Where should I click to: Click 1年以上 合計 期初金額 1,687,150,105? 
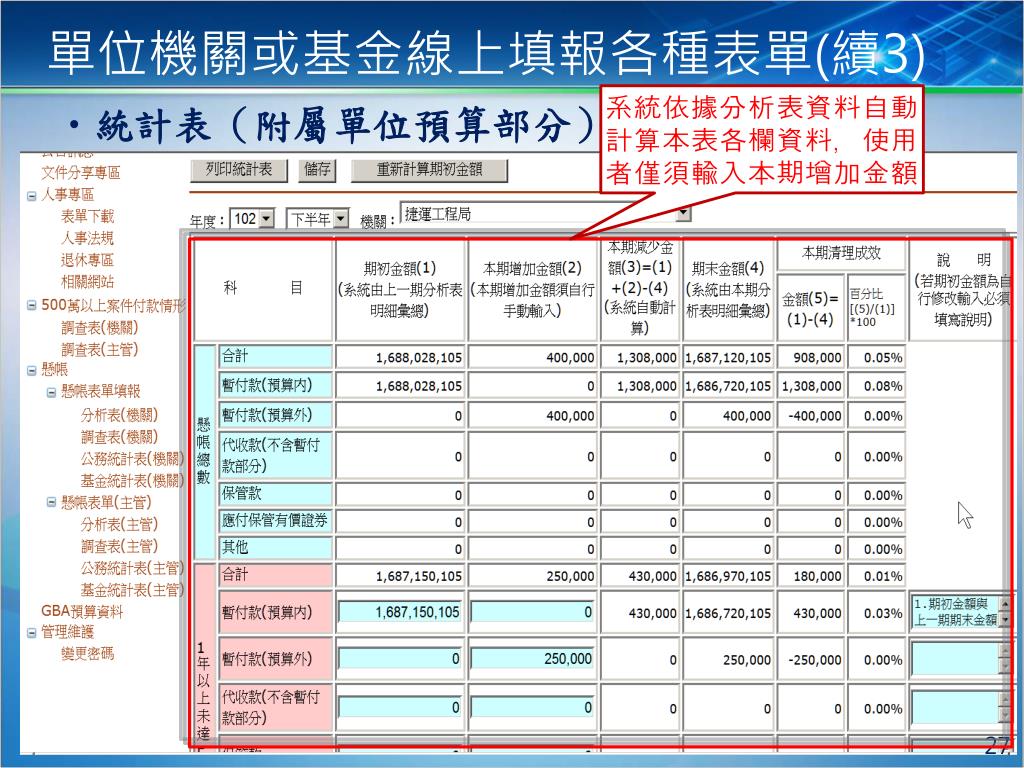coord(400,576)
